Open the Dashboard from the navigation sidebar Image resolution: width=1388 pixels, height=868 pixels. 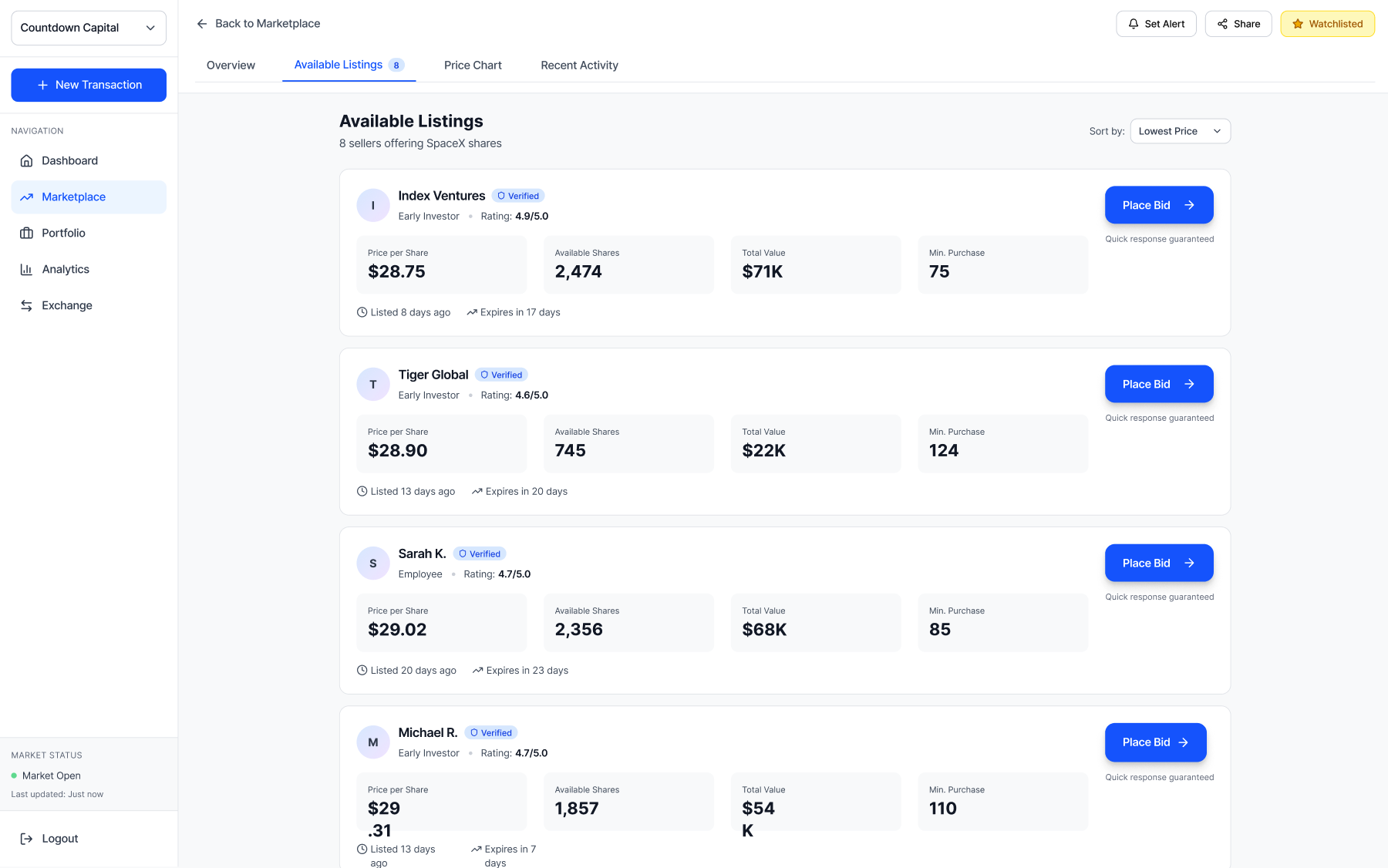[x=69, y=160]
